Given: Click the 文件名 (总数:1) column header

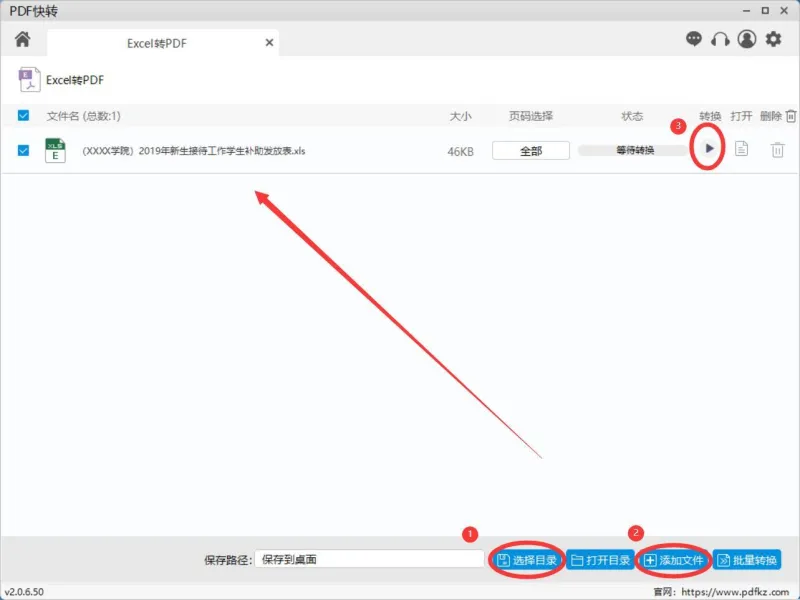Looking at the screenshot, I should tap(84, 116).
